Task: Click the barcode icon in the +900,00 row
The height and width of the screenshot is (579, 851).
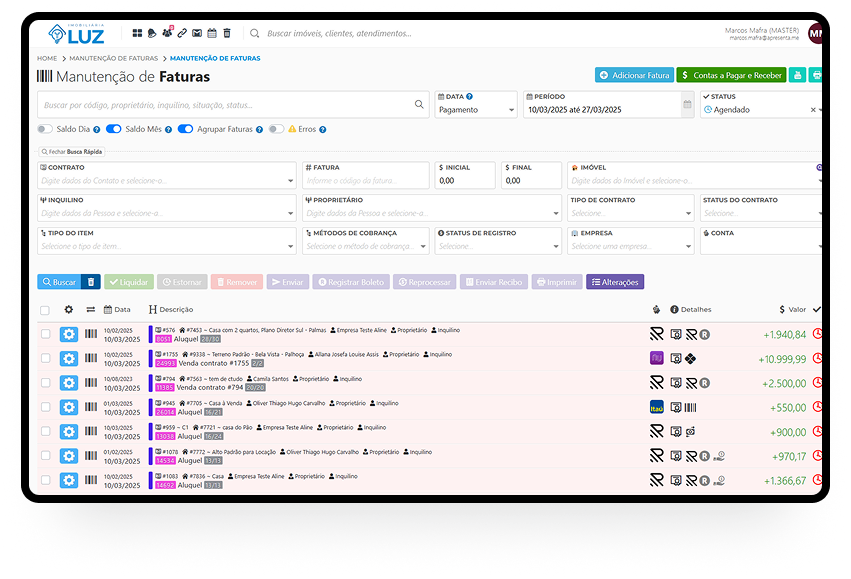Action: click(91, 431)
